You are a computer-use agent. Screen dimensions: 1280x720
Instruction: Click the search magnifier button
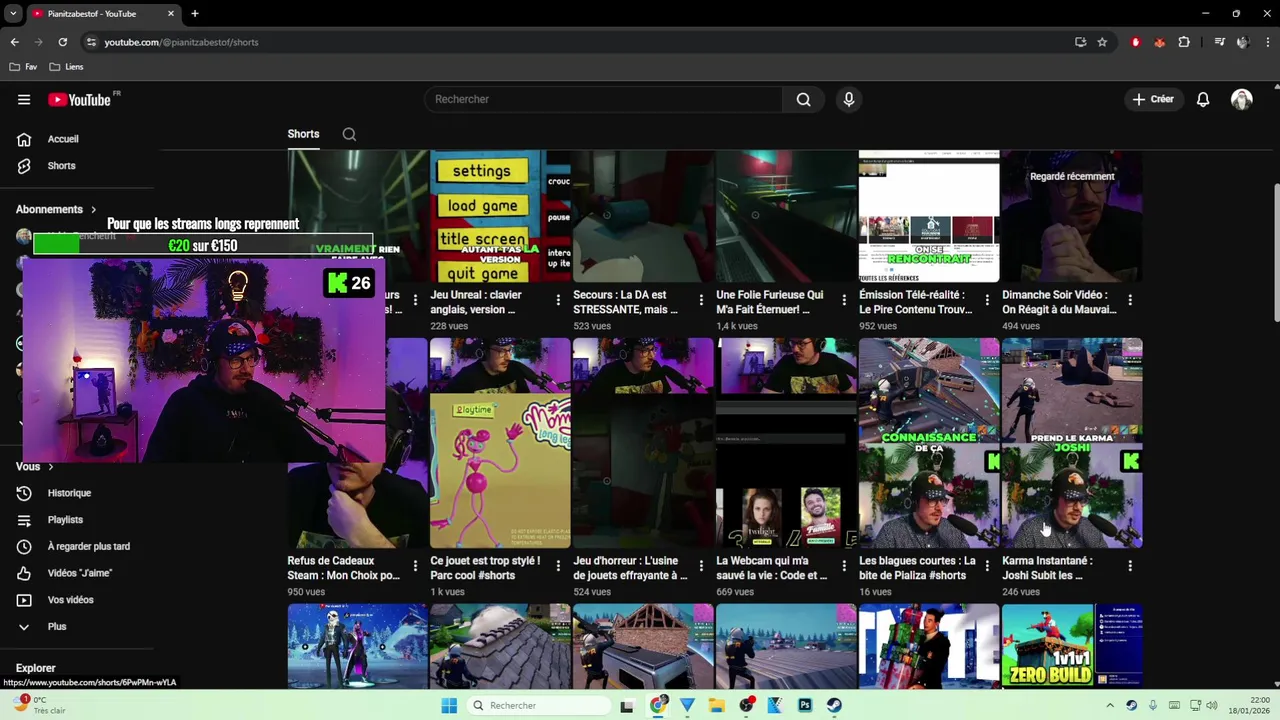point(803,99)
